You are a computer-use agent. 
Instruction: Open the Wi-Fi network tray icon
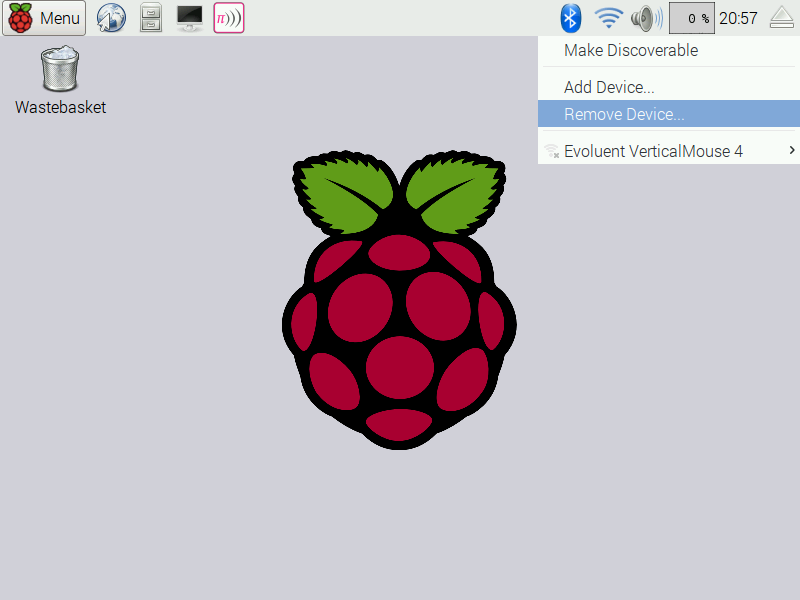pos(609,18)
